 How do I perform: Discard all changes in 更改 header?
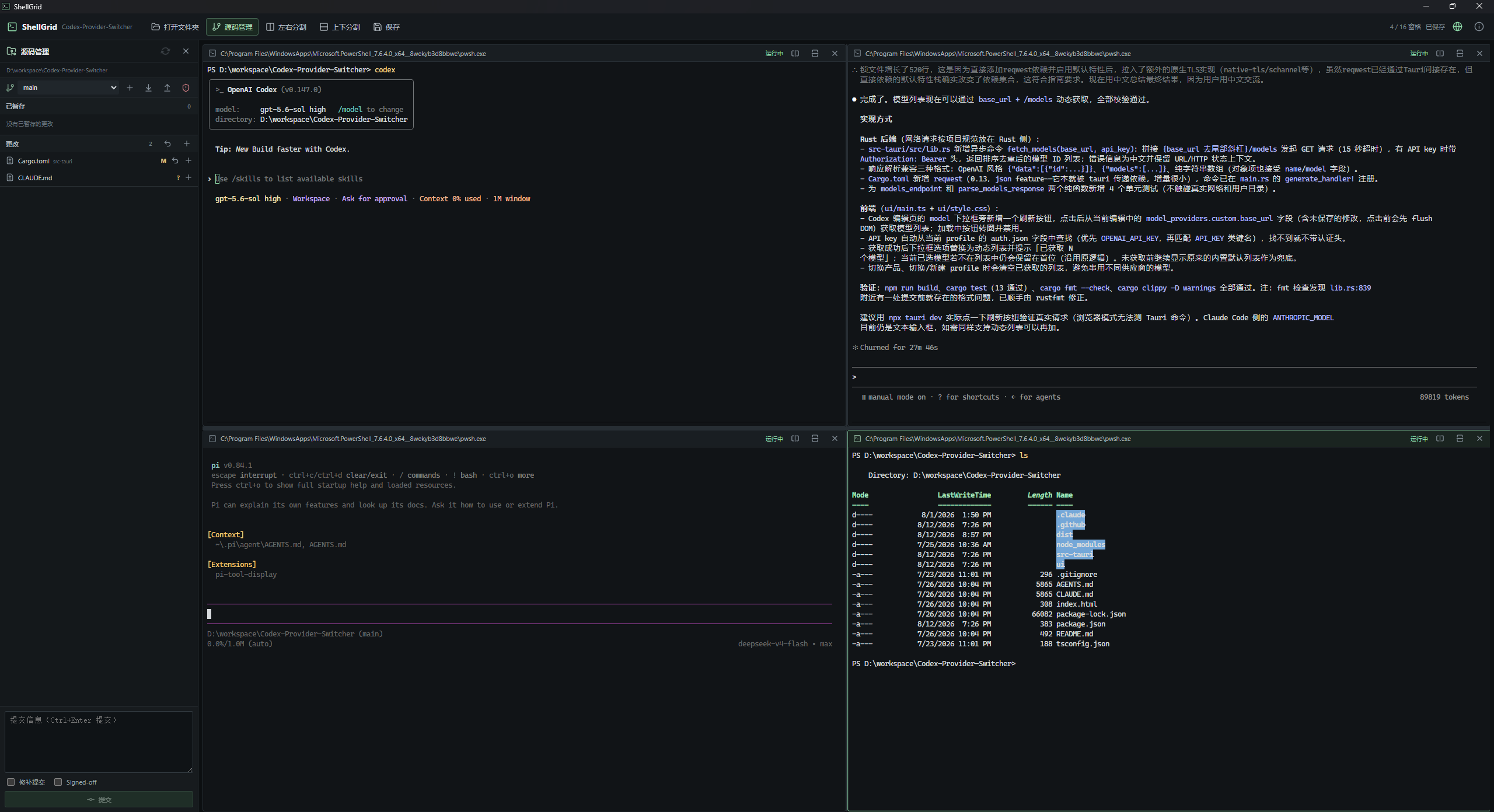167,143
